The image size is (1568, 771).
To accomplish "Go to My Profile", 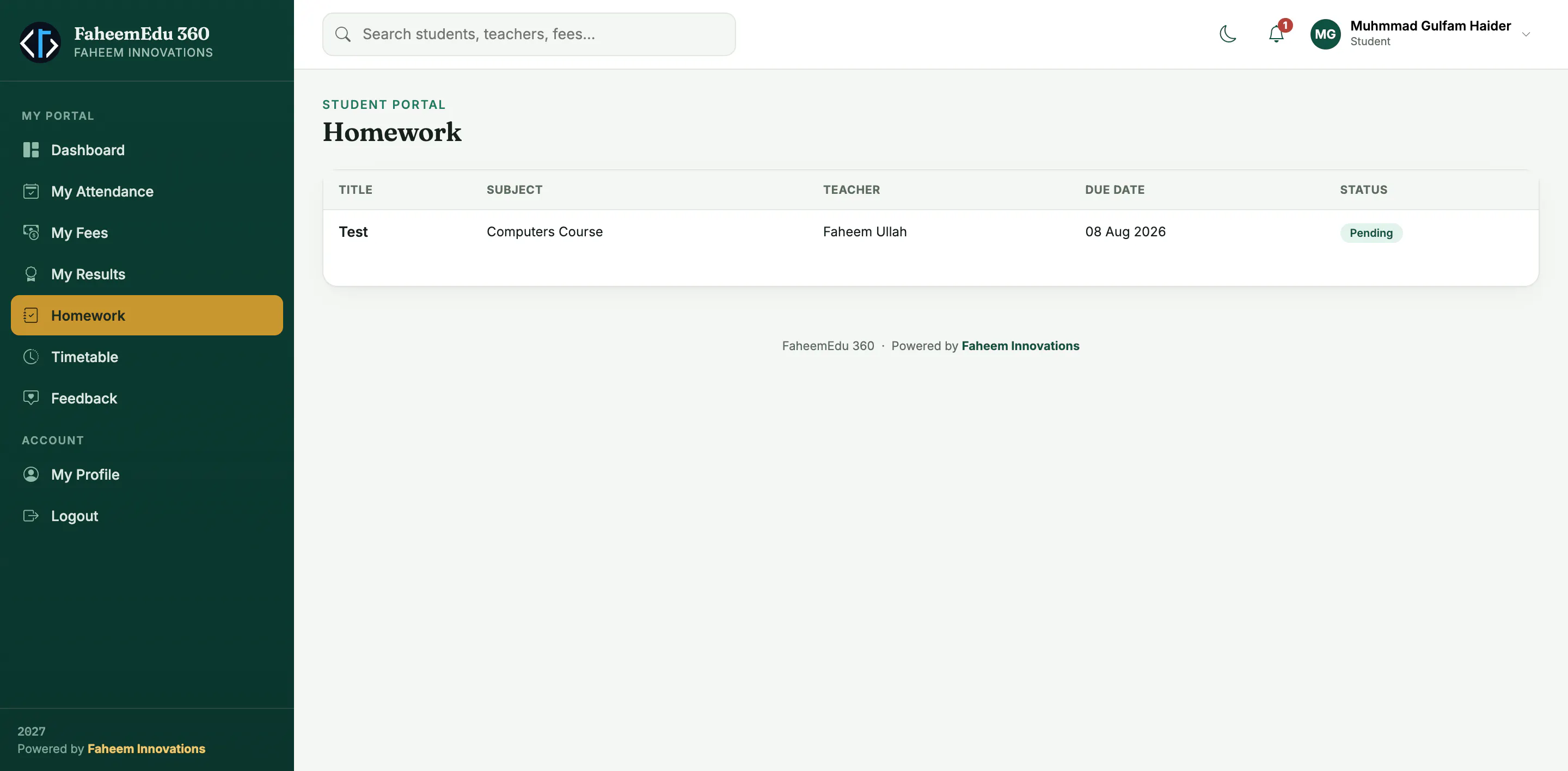I will (146, 474).
